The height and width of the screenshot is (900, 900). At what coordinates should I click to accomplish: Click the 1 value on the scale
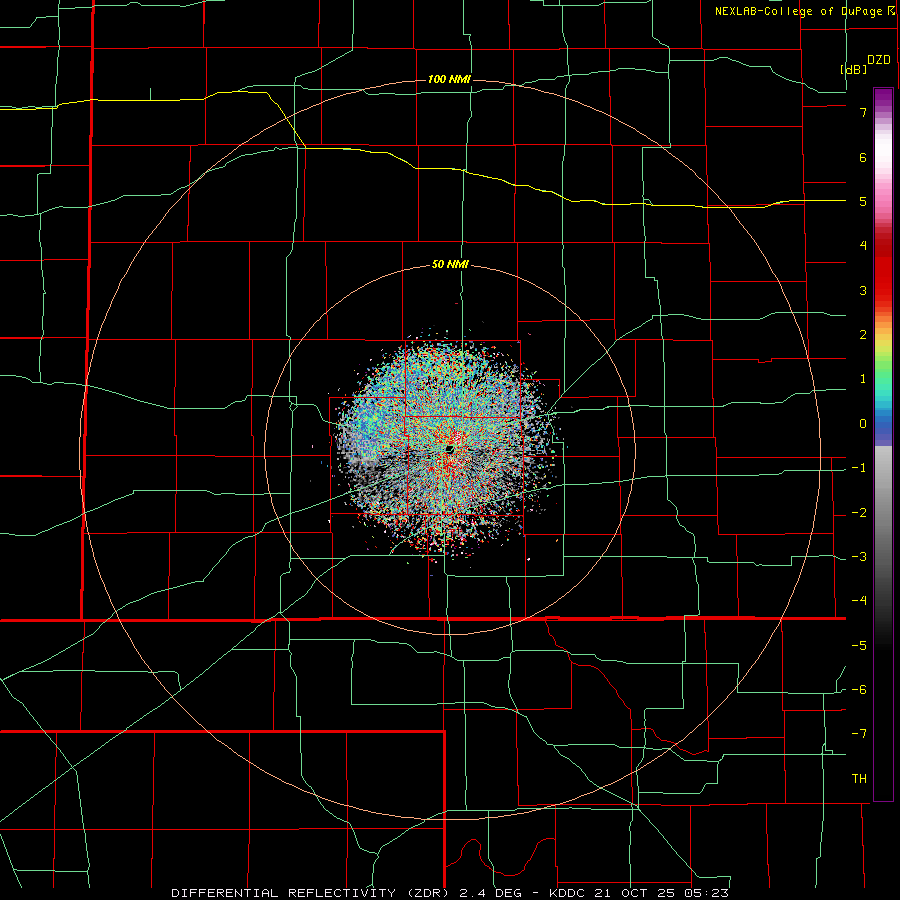click(x=863, y=379)
